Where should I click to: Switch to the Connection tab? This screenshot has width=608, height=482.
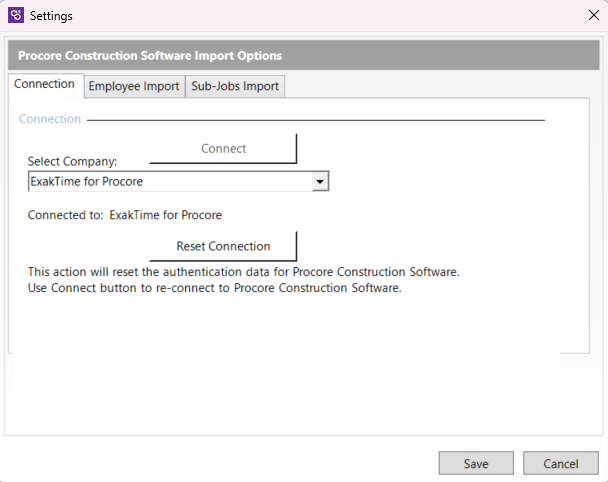[x=45, y=84]
